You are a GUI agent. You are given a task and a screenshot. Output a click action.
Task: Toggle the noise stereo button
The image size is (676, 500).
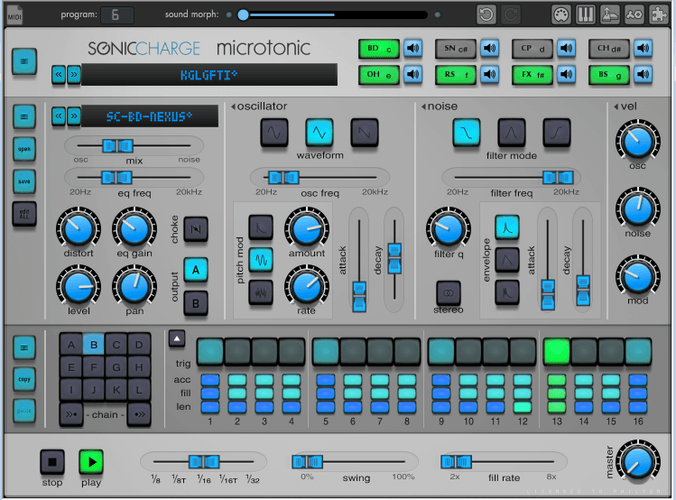tap(448, 292)
